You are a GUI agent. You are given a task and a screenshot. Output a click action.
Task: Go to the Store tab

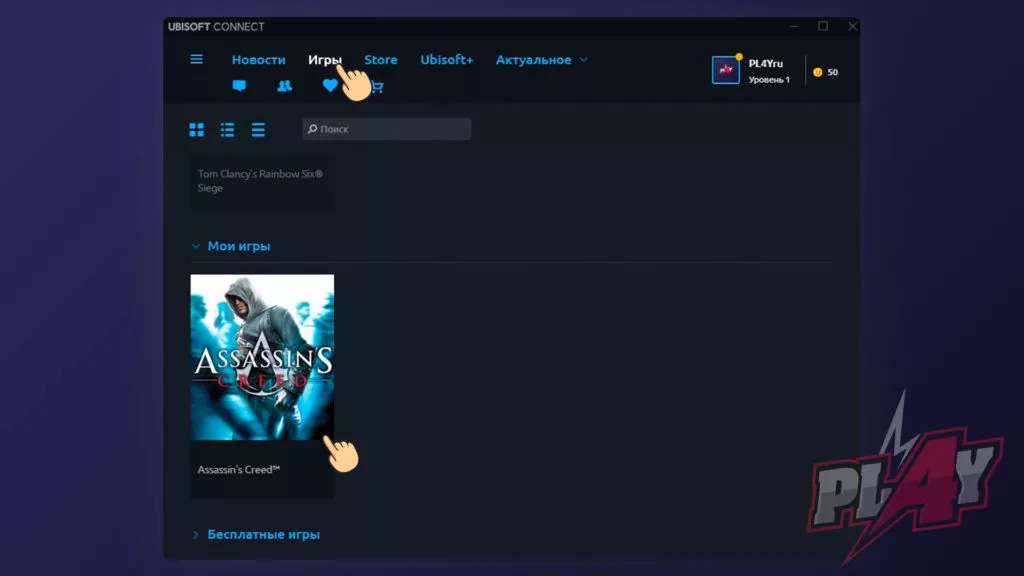380,60
